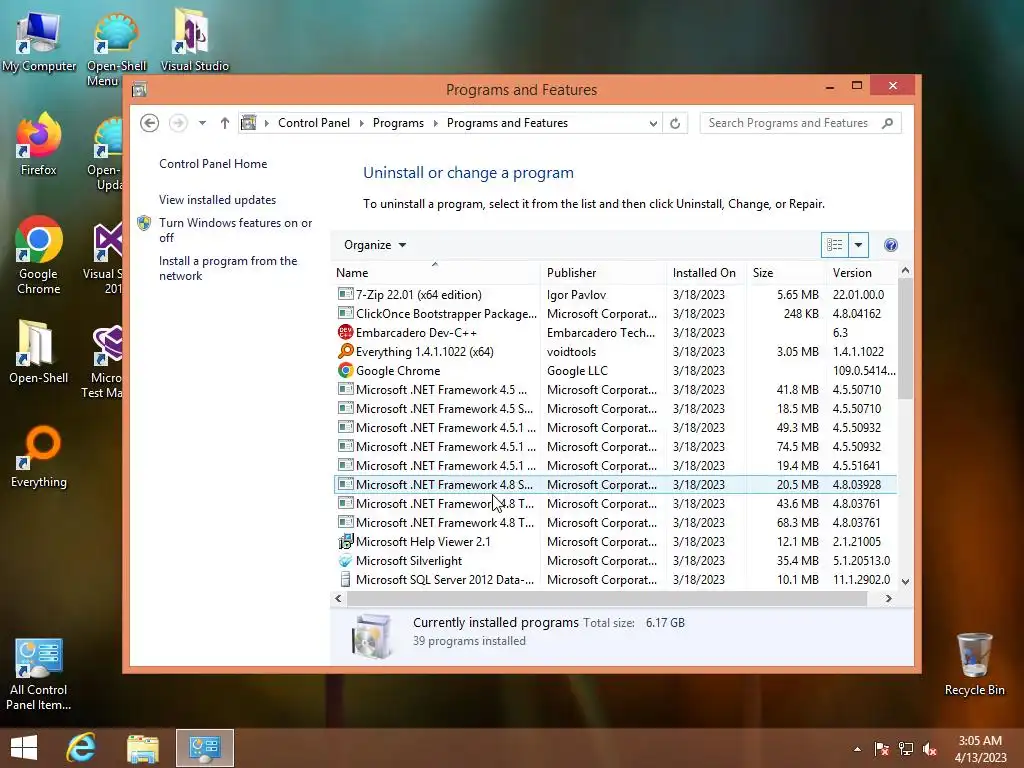Click the muted volume tray icon
Viewport: 1024px width, 768px height.
[x=930, y=748]
